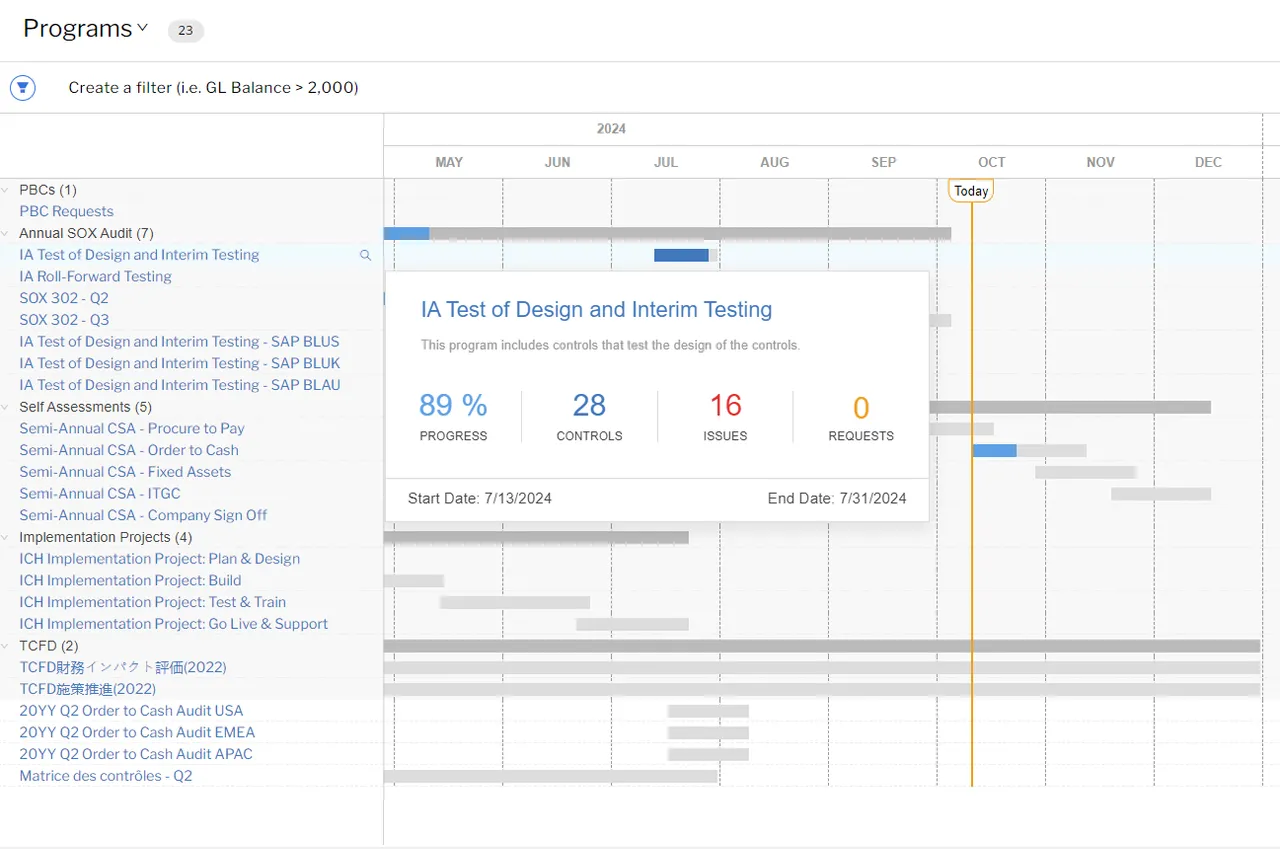Click the Order to Cash Audit USA Gantt bar
The height and width of the screenshot is (849, 1280).
coord(708,711)
